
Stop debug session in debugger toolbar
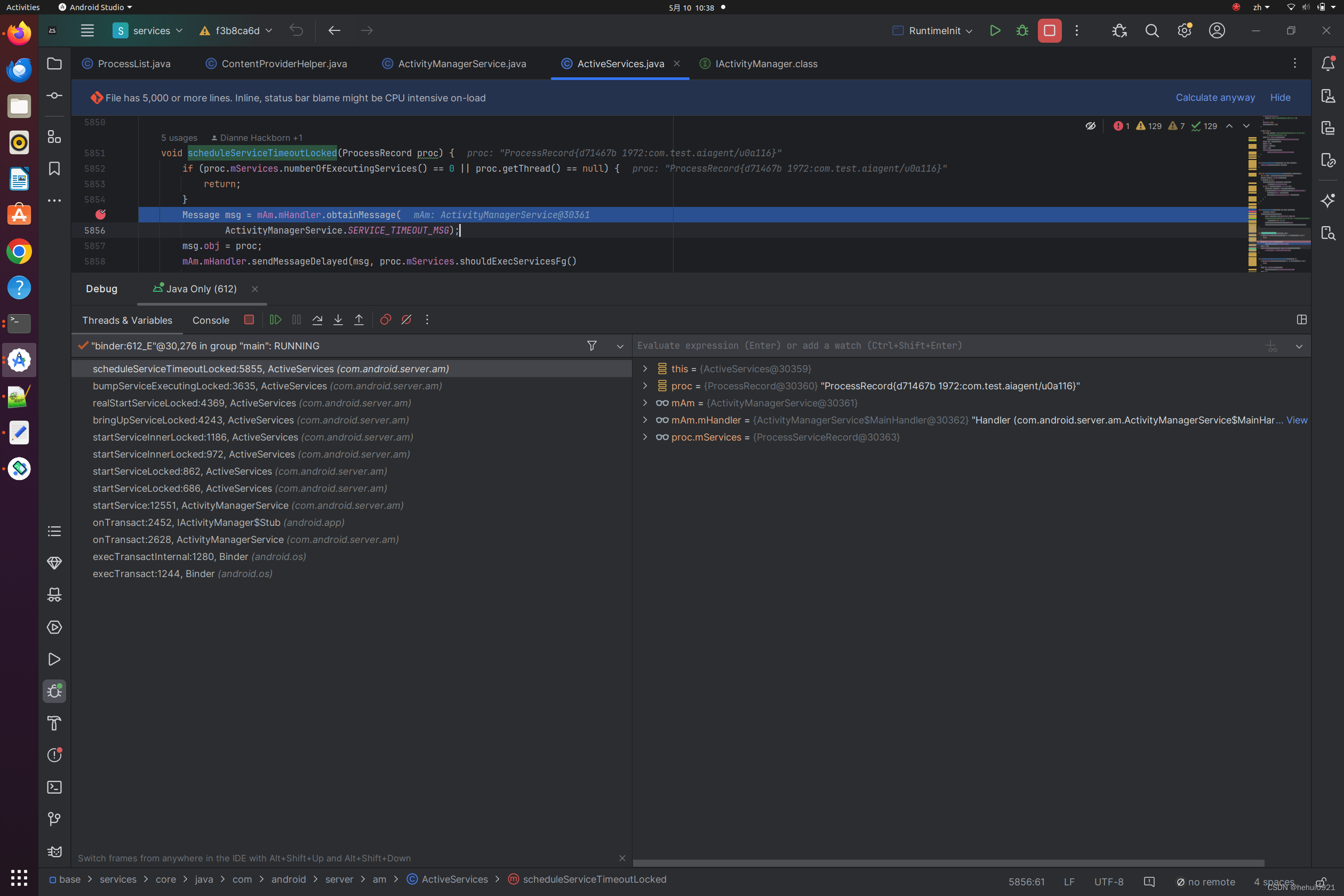tap(249, 319)
